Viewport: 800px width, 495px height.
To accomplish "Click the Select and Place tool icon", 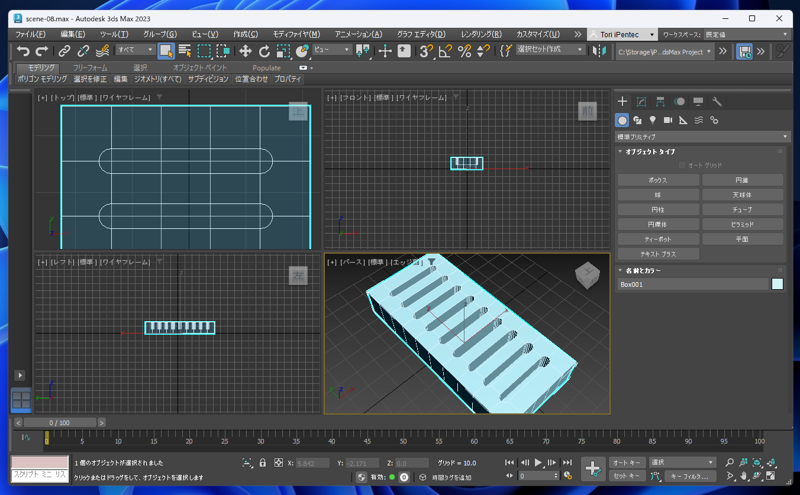I will (303, 51).
